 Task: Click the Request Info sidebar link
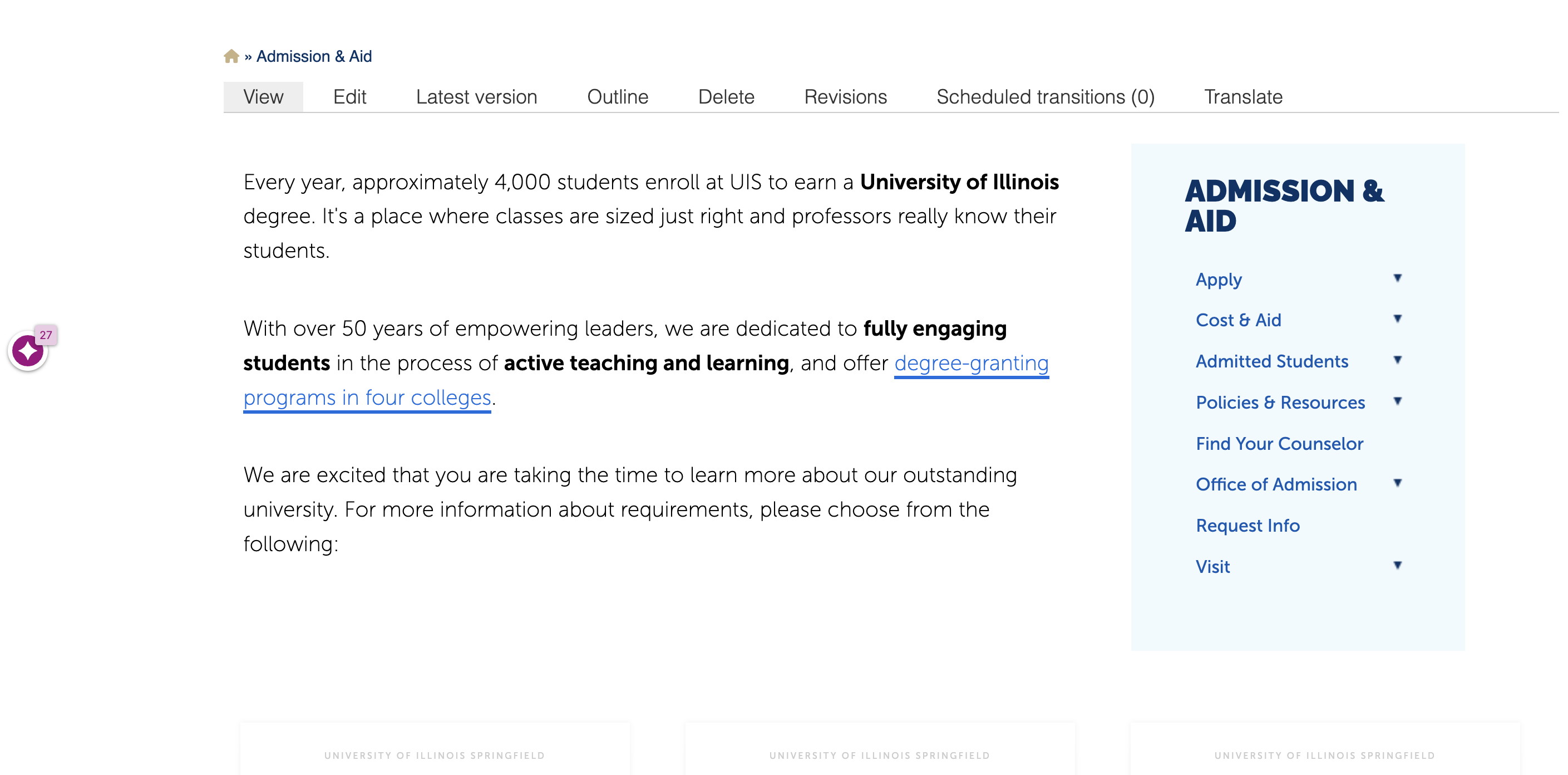(x=1247, y=525)
